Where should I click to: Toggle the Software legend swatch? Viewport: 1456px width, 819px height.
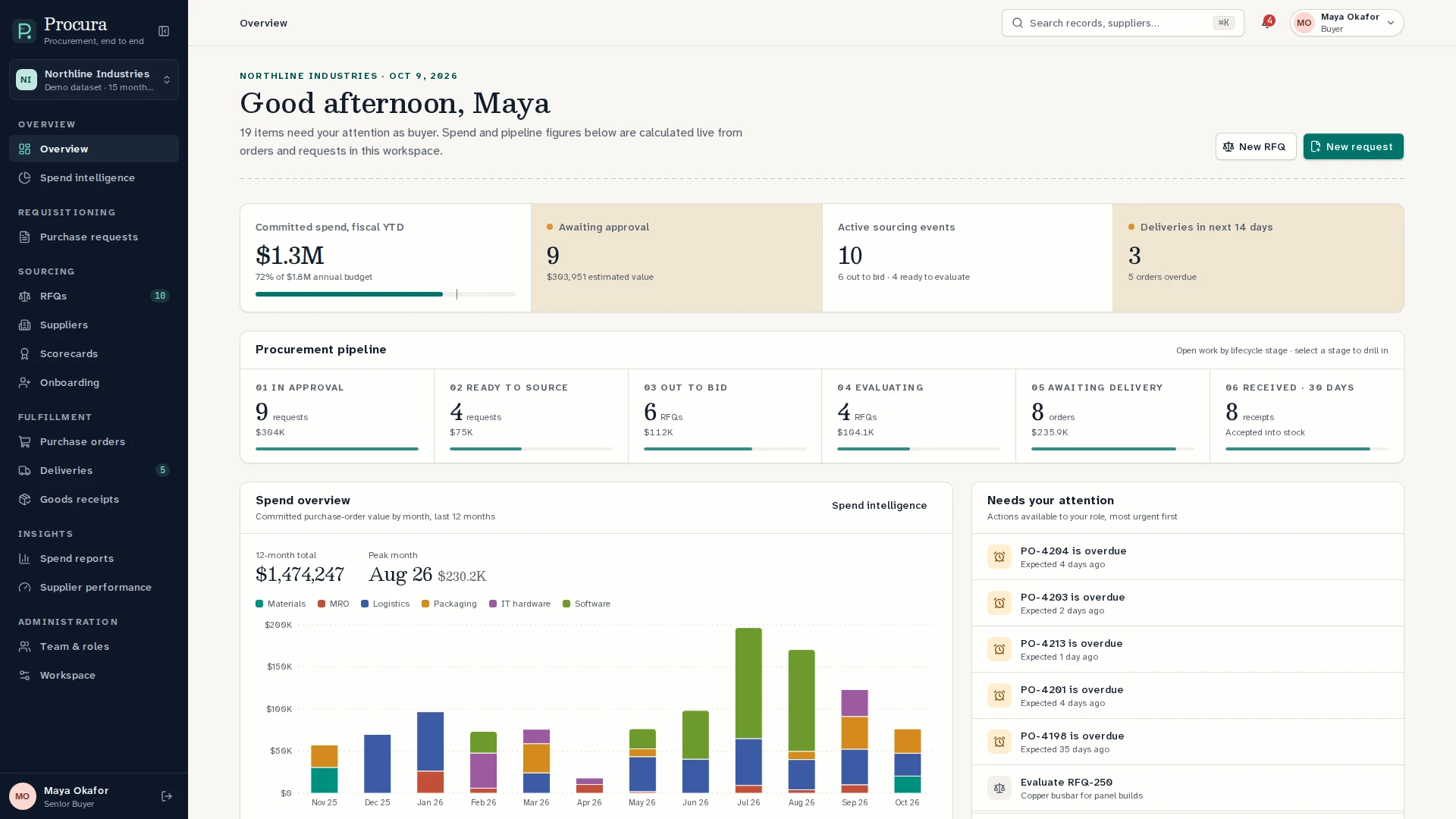pyautogui.click(x=566, y=604)
